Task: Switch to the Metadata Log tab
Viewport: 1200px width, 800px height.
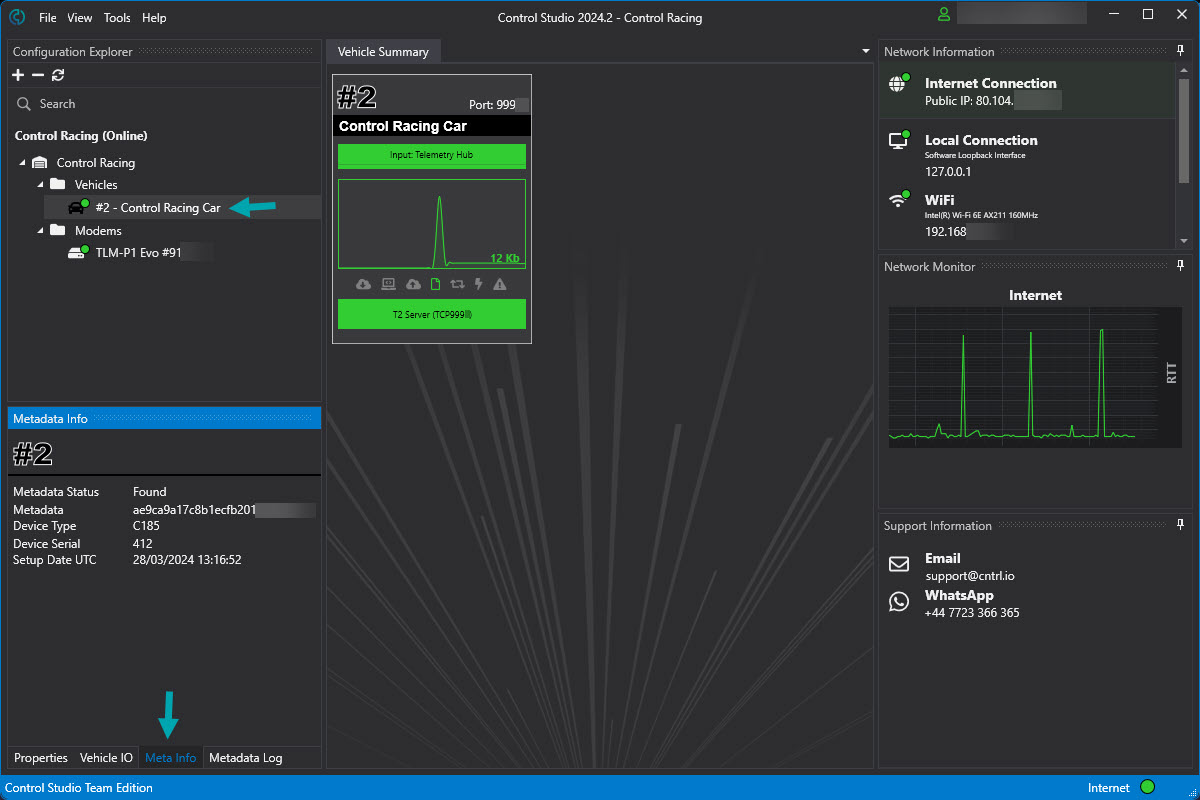Action: (246, 758)
